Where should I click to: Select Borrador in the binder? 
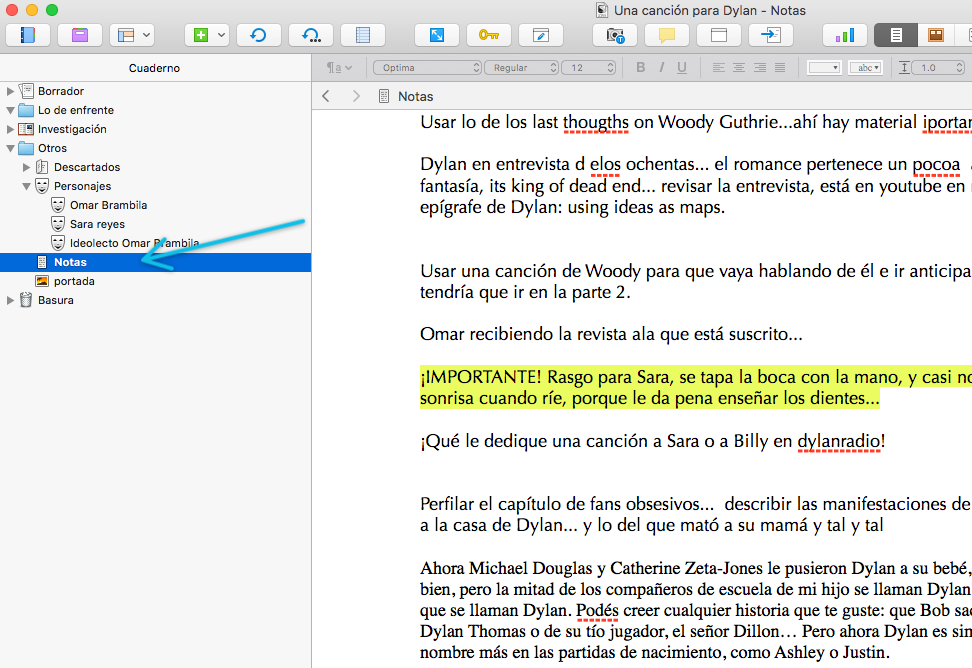tap(61, 91)
